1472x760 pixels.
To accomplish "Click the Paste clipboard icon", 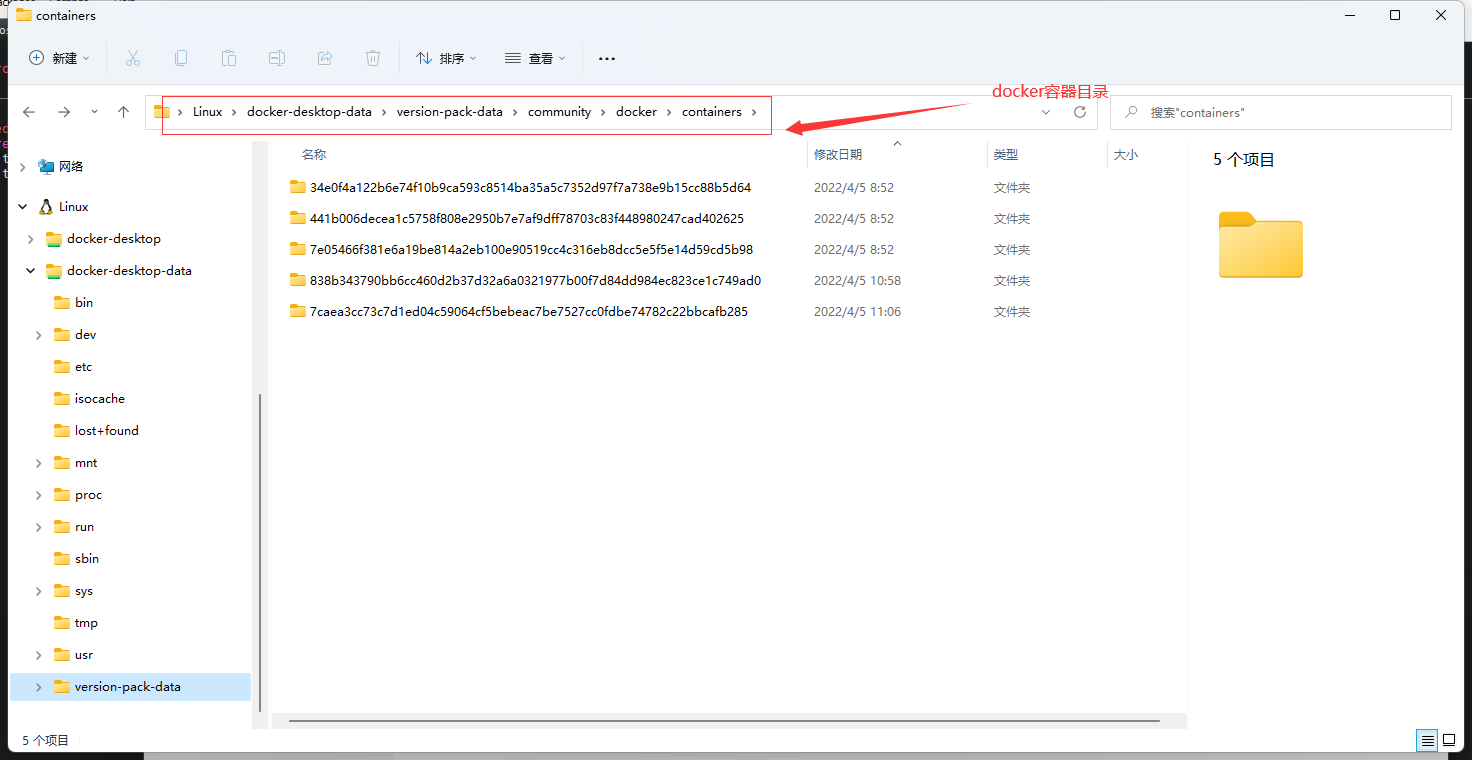I will tap(229, 58).
